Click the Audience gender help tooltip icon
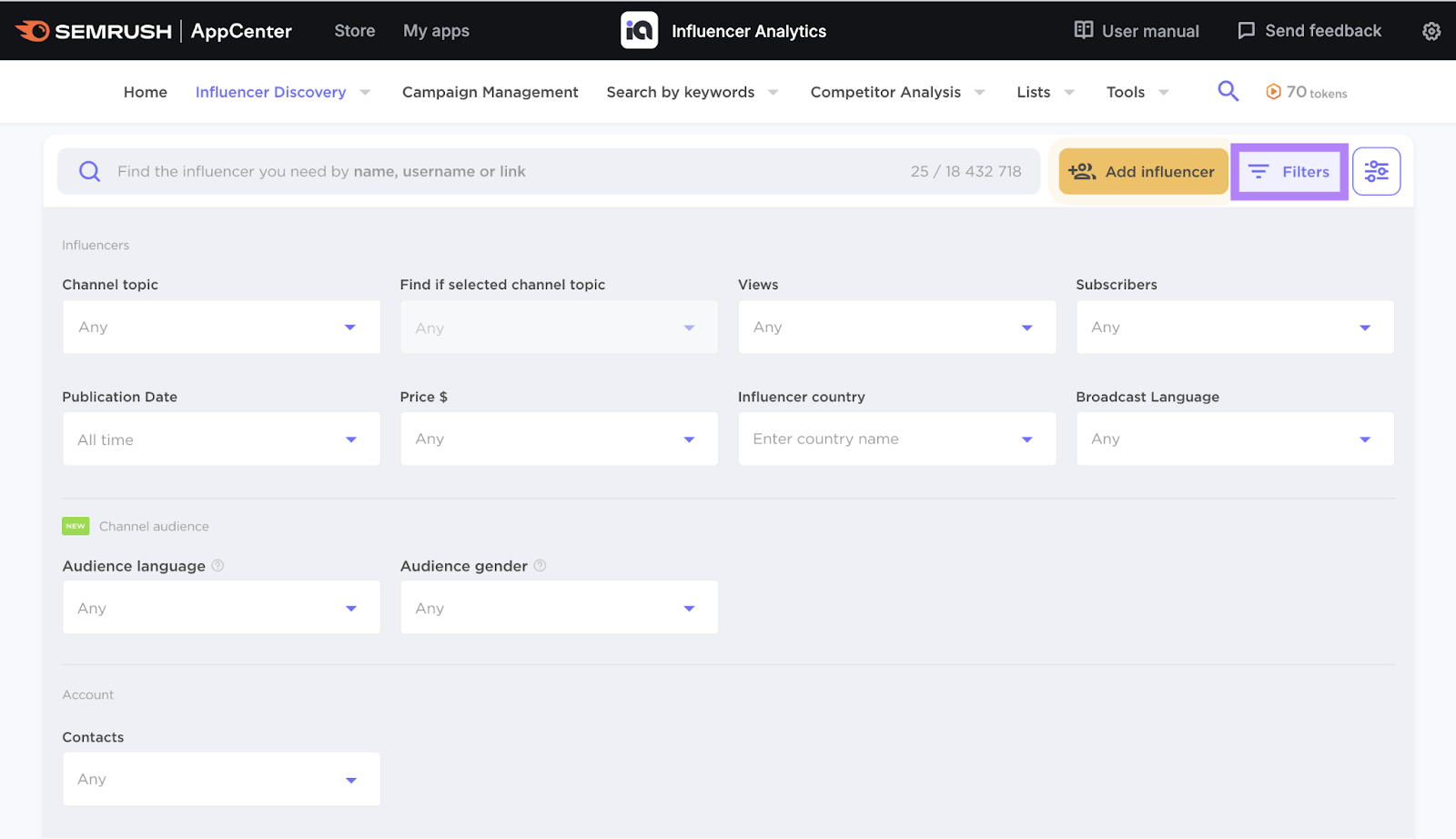This screenshot has height=839, width=1456. (x=540, y=565)
